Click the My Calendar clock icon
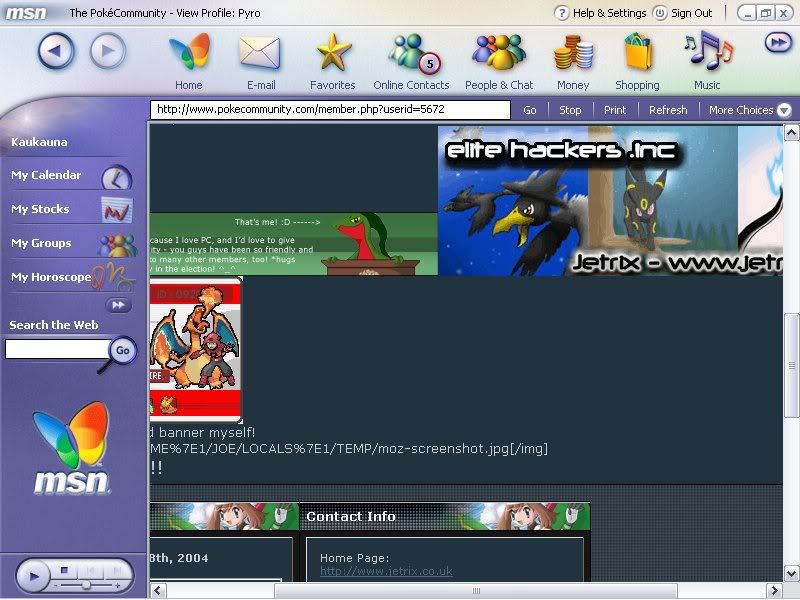Viewport: 800px width, 600px height. (117, 178)
